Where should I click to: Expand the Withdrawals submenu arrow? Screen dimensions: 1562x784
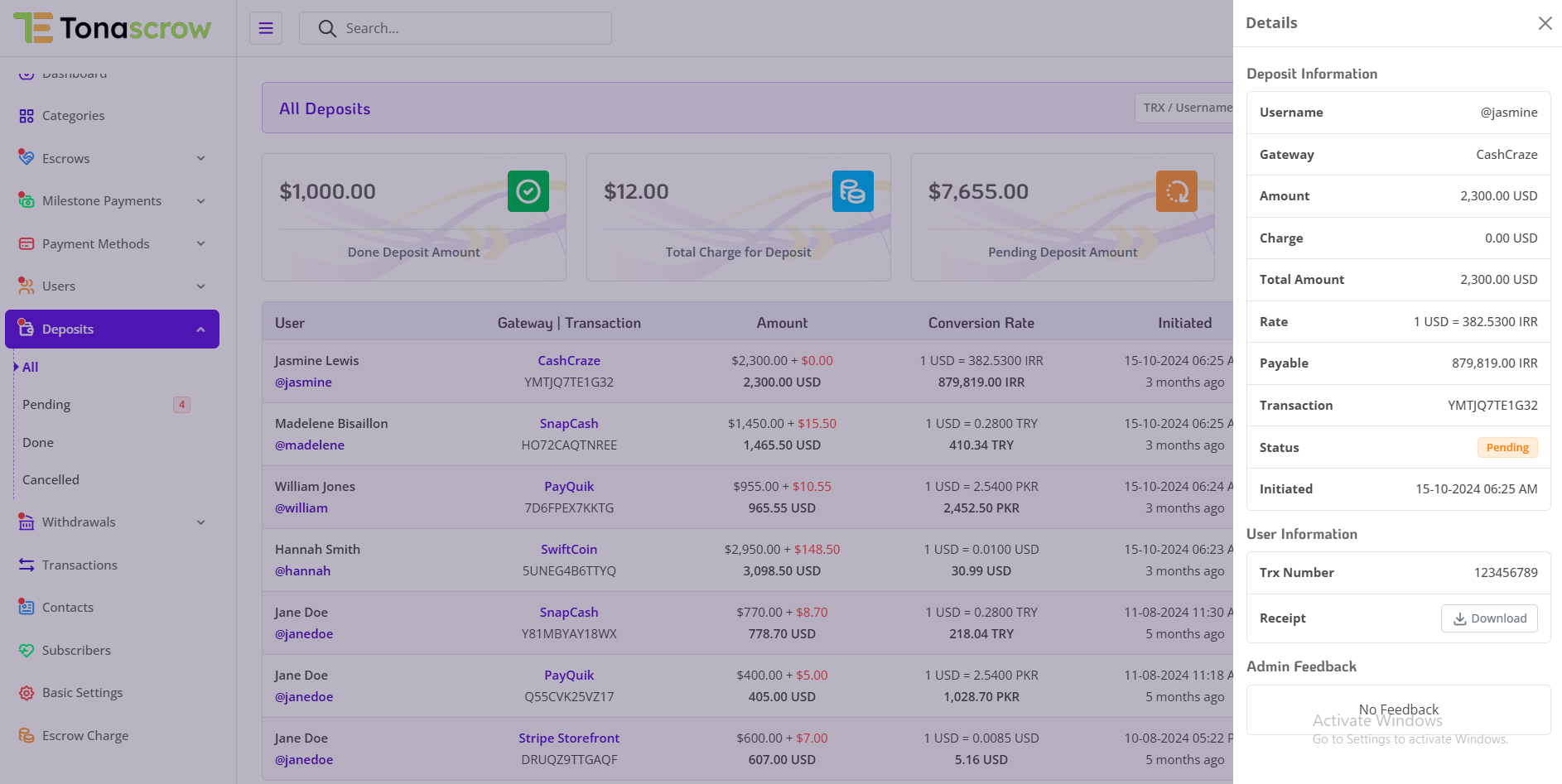tap(200, 522)
